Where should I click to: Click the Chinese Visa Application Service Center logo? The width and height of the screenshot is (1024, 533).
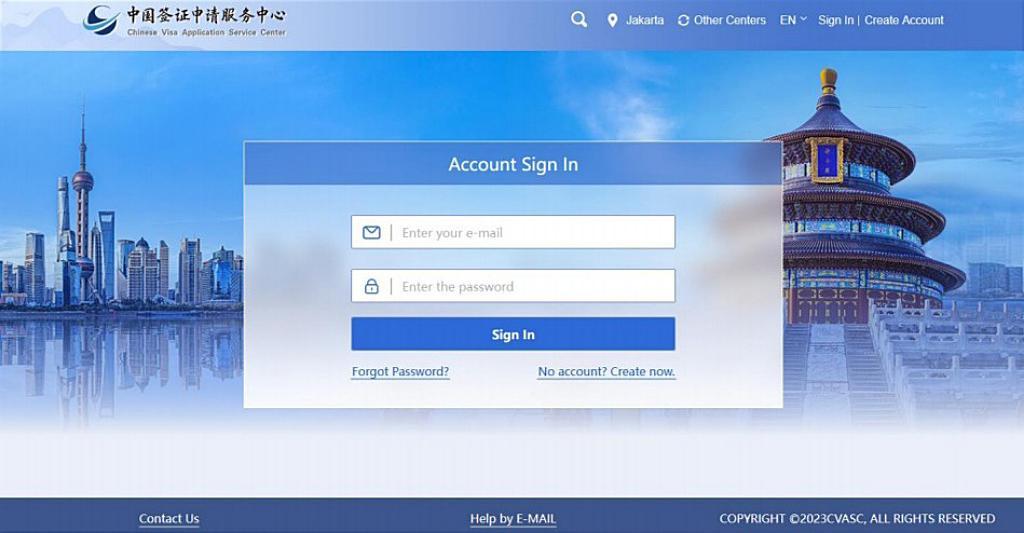[x=185, y=21]
